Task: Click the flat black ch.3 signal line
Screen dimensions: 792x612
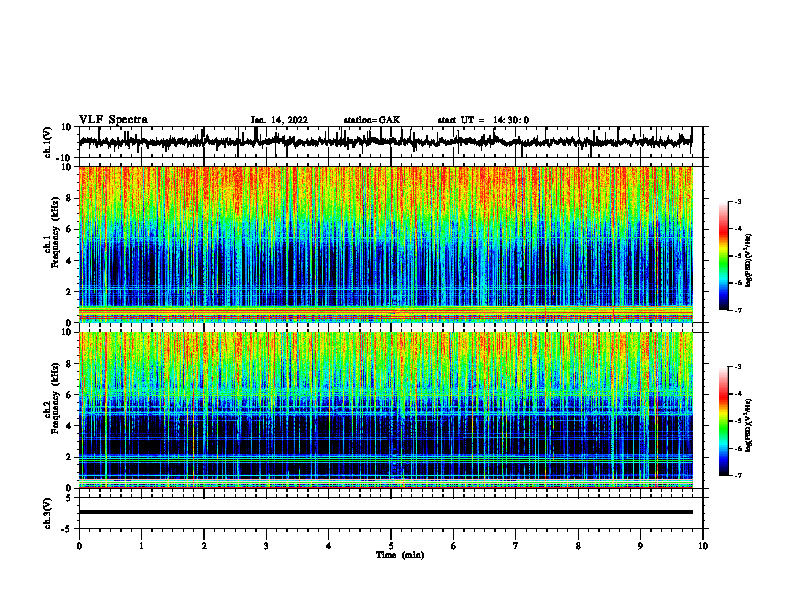Action: [x=385, y=512]
